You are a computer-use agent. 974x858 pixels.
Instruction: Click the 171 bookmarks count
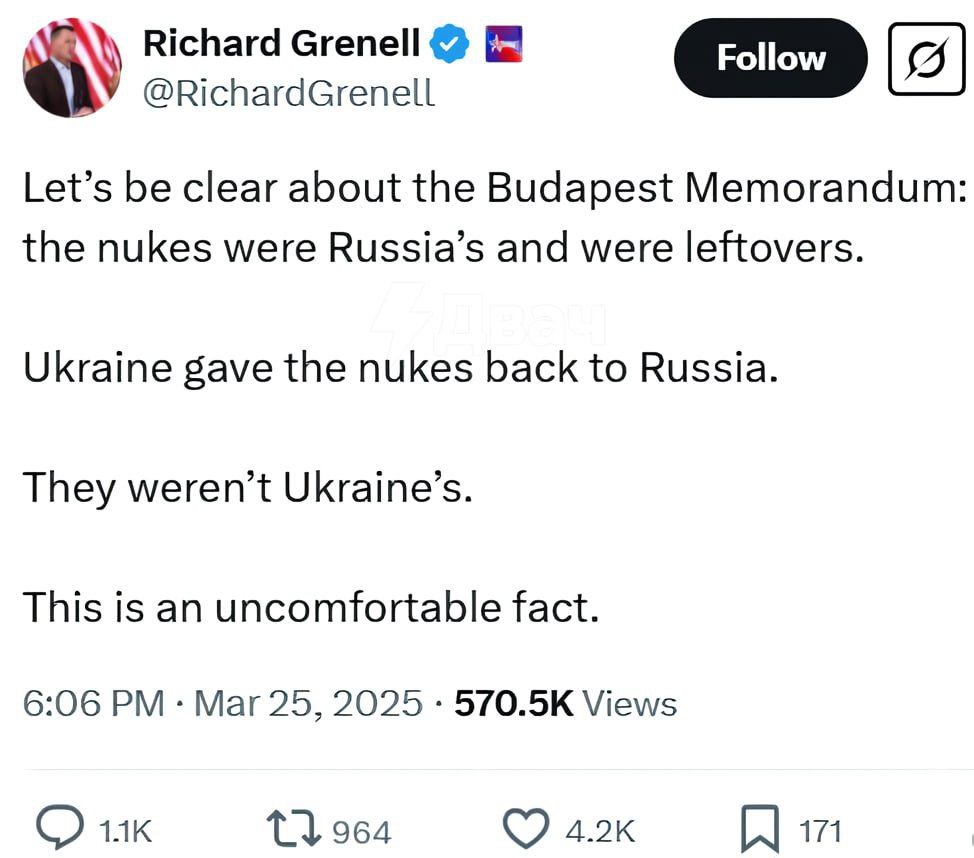[821, 831]
